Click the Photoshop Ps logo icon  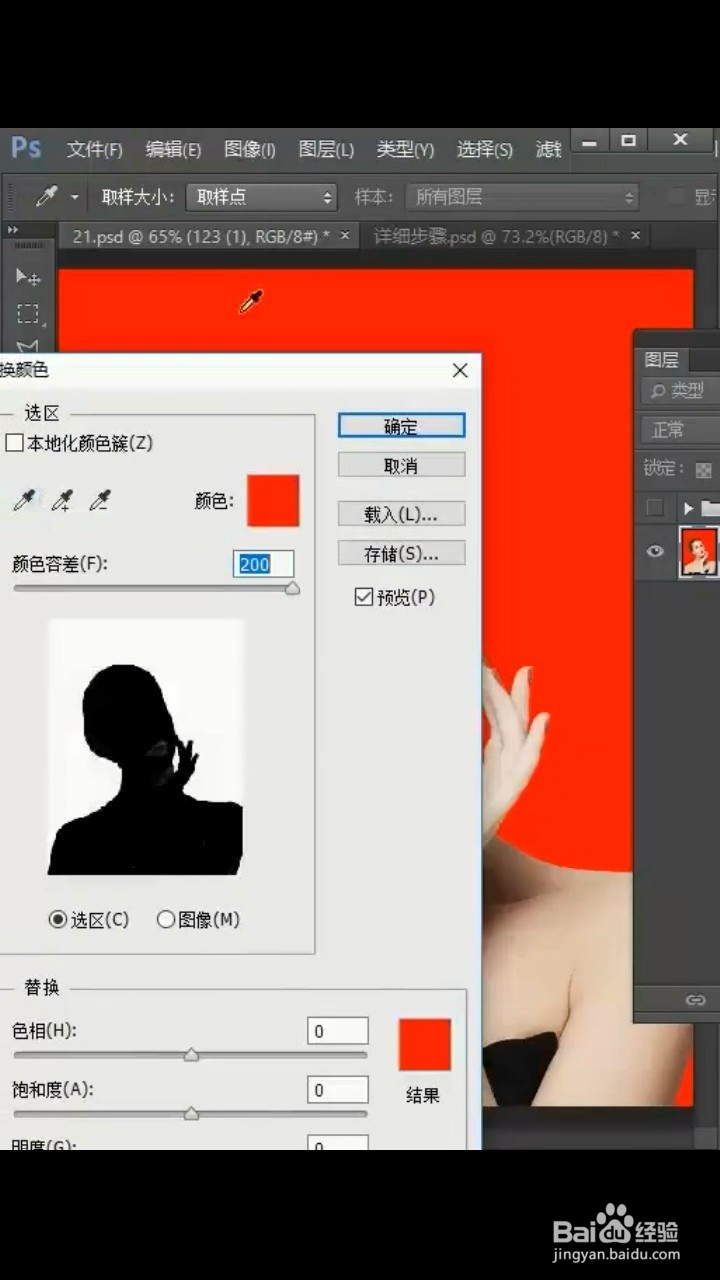[26, 149]
